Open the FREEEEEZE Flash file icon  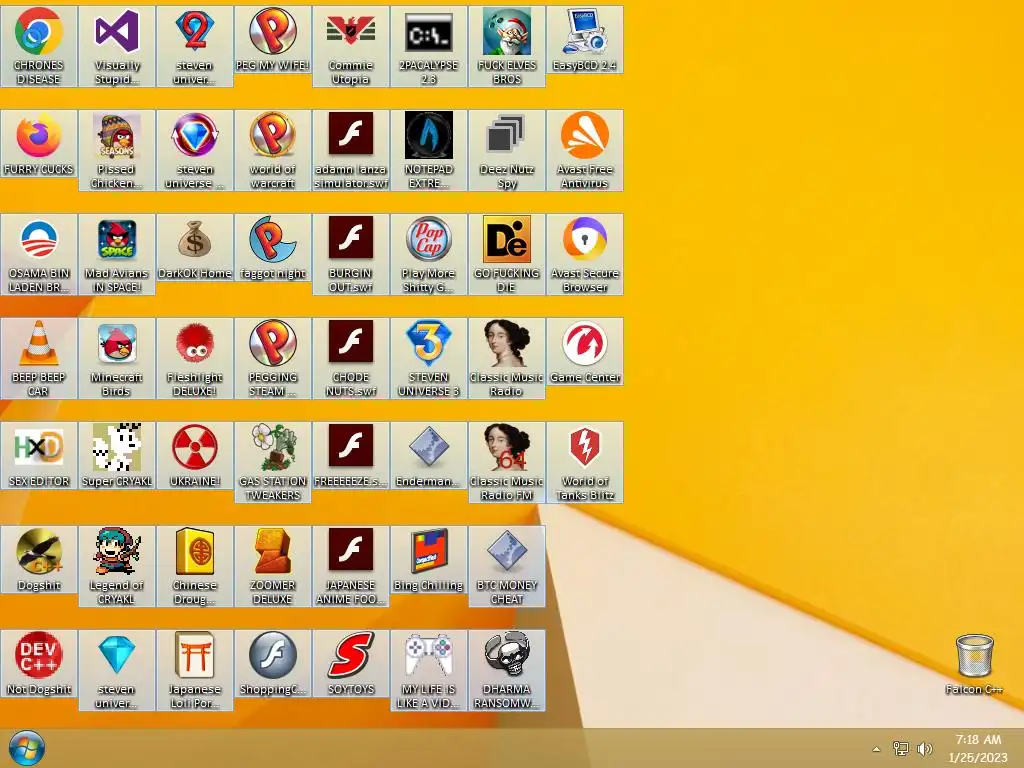pyautogui.click(x=351, y=455)
